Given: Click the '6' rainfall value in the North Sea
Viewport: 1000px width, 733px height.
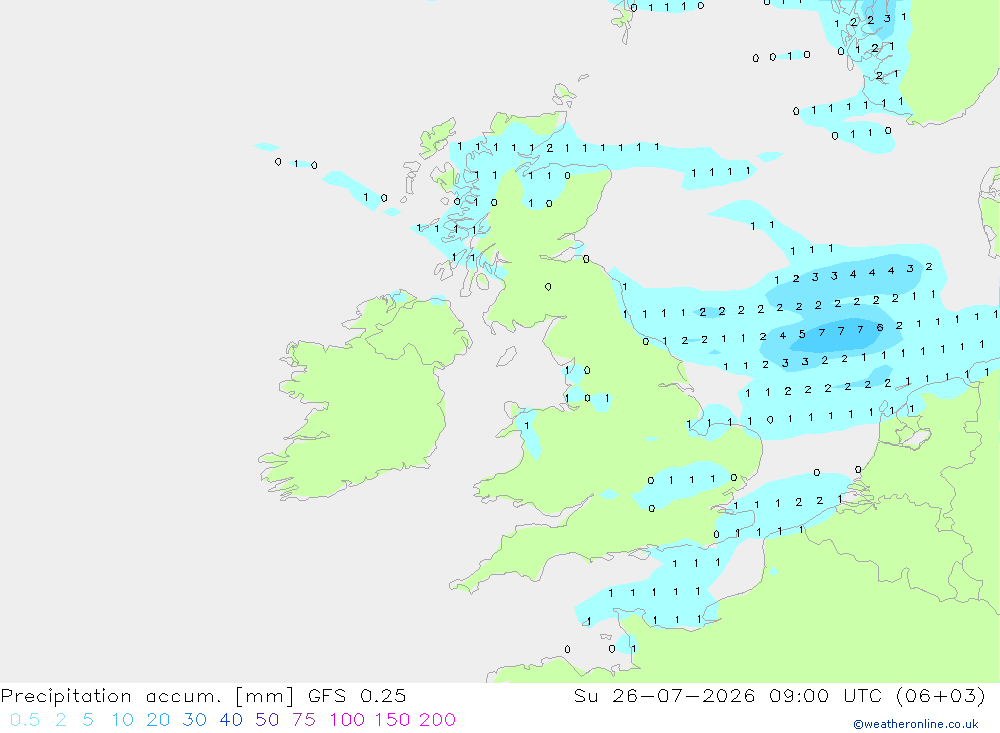Looking at the screenshot, I should pos(879,328).
